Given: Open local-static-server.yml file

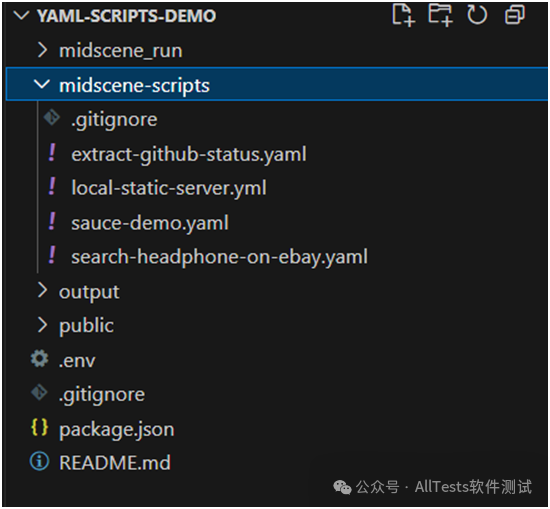Looking at the screenshot, I should click(x=169, y=188).
